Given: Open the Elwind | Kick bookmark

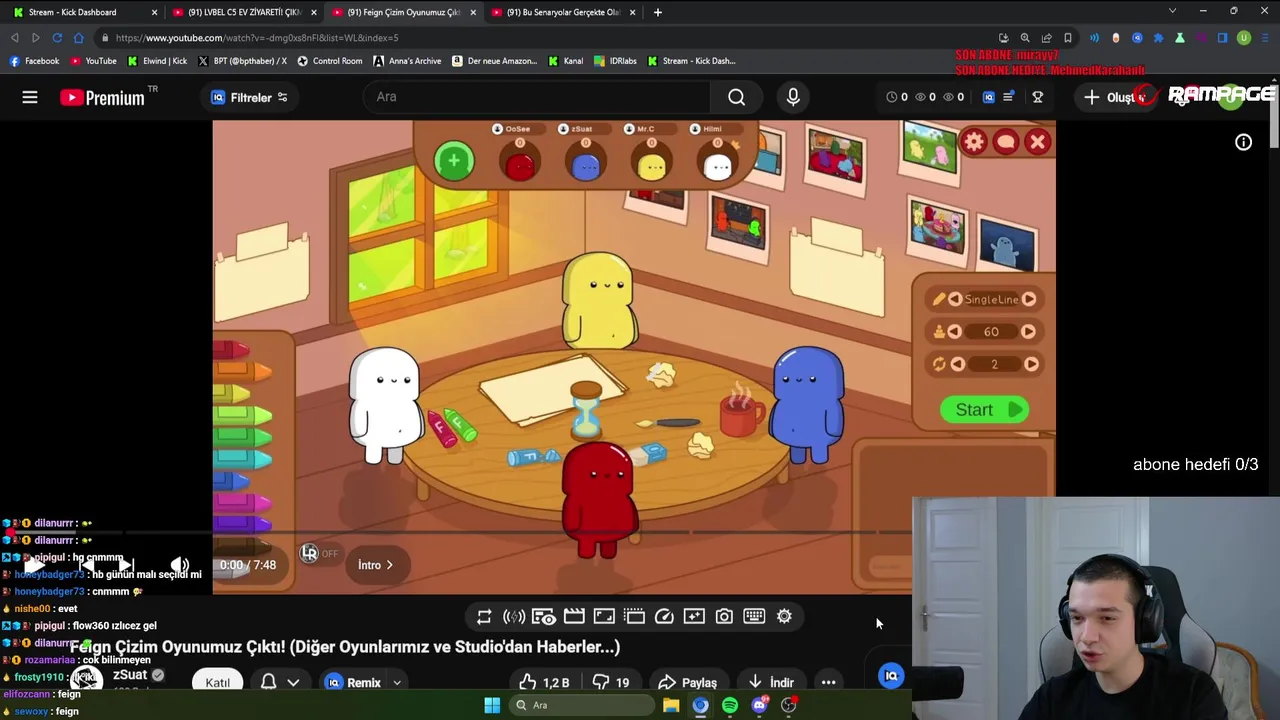Looking at the screenshot, I should tap(157, 61).
